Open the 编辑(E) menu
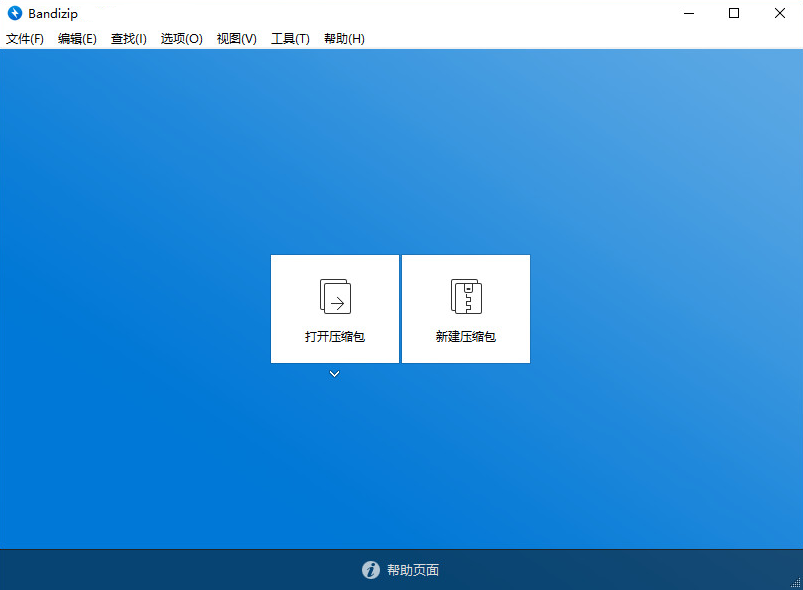This screenshot has height=590, width=803. (77, 39)
